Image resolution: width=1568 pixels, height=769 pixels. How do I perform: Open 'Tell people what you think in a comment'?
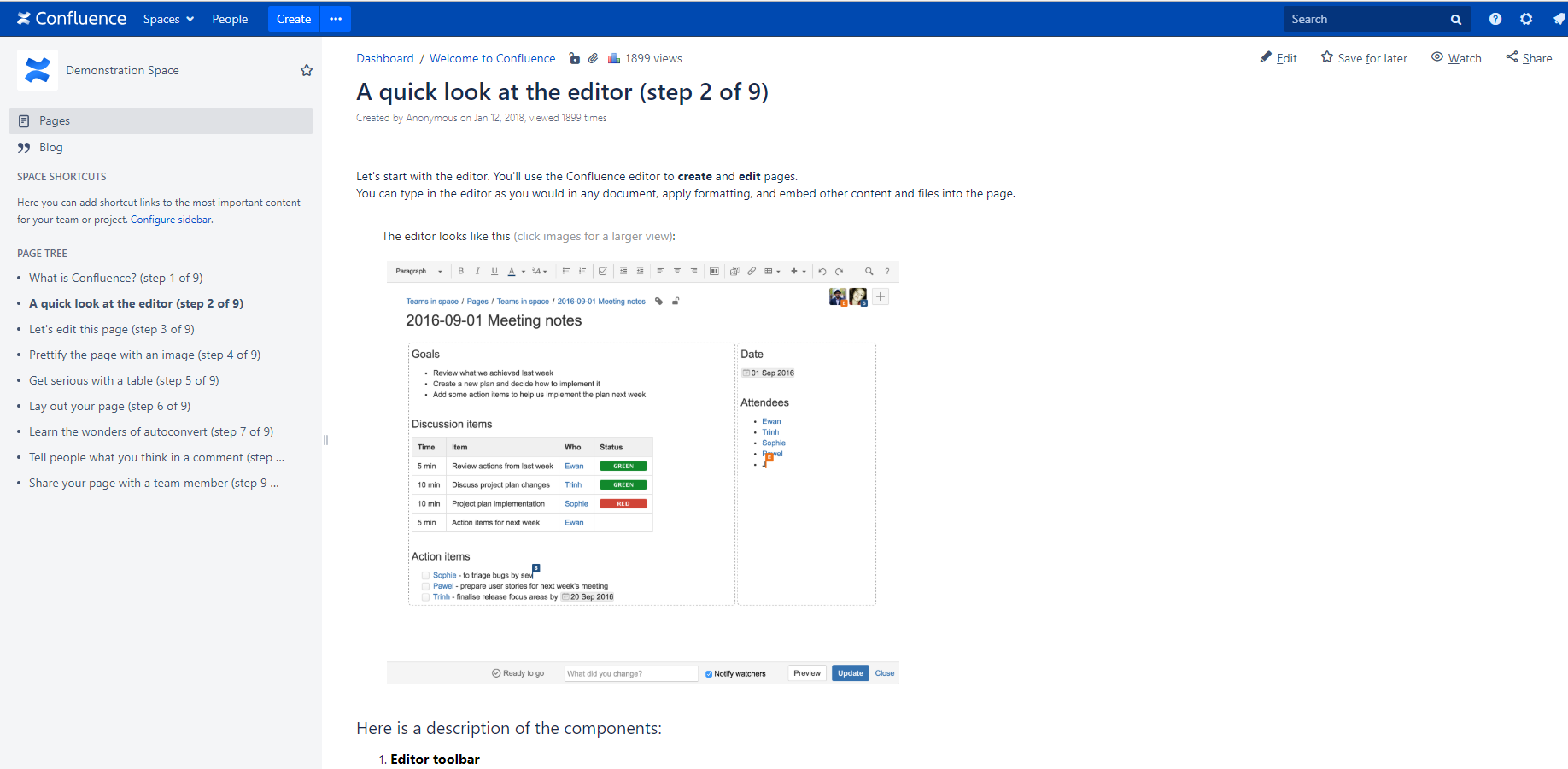(x=157, y=457)
